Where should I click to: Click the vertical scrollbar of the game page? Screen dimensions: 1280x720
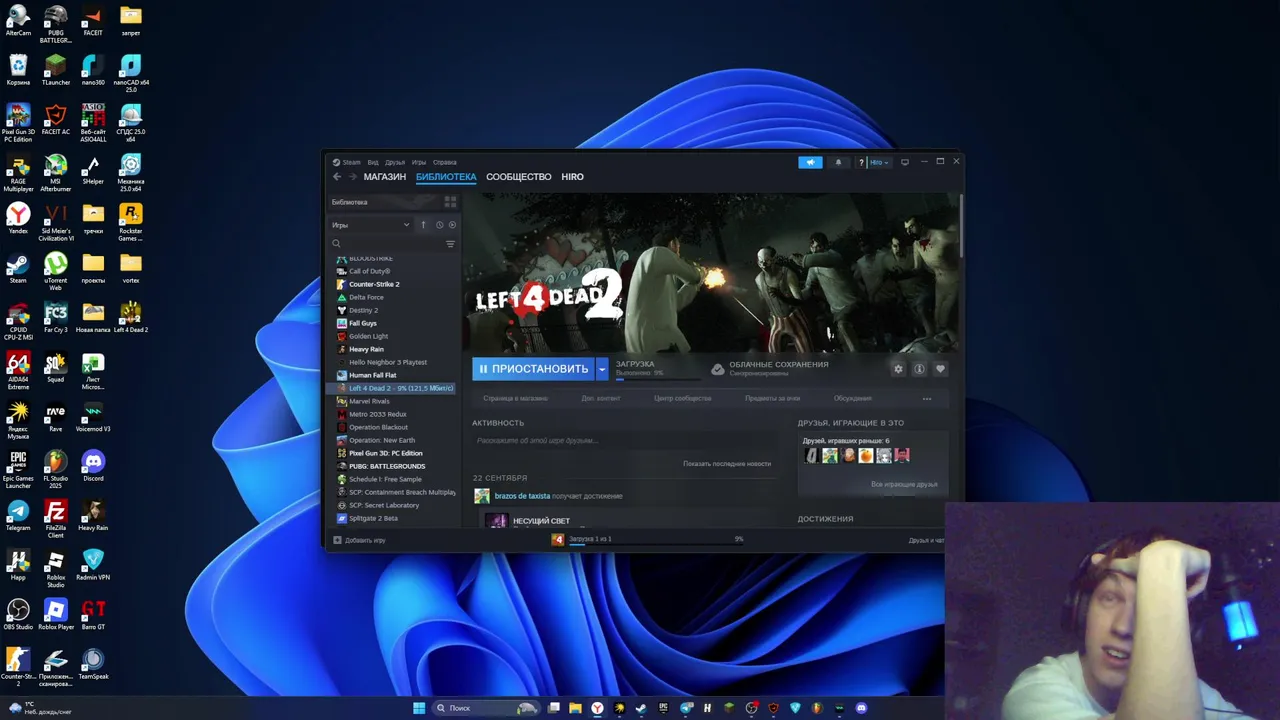pos(960,228)
